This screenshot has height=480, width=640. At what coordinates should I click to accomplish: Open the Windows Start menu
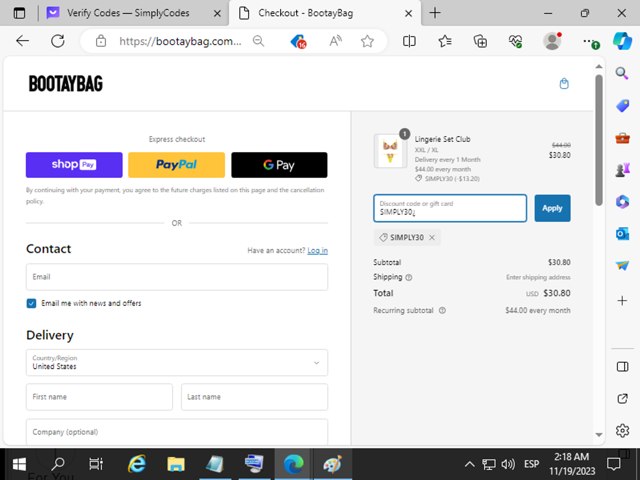tap(19, 464)
